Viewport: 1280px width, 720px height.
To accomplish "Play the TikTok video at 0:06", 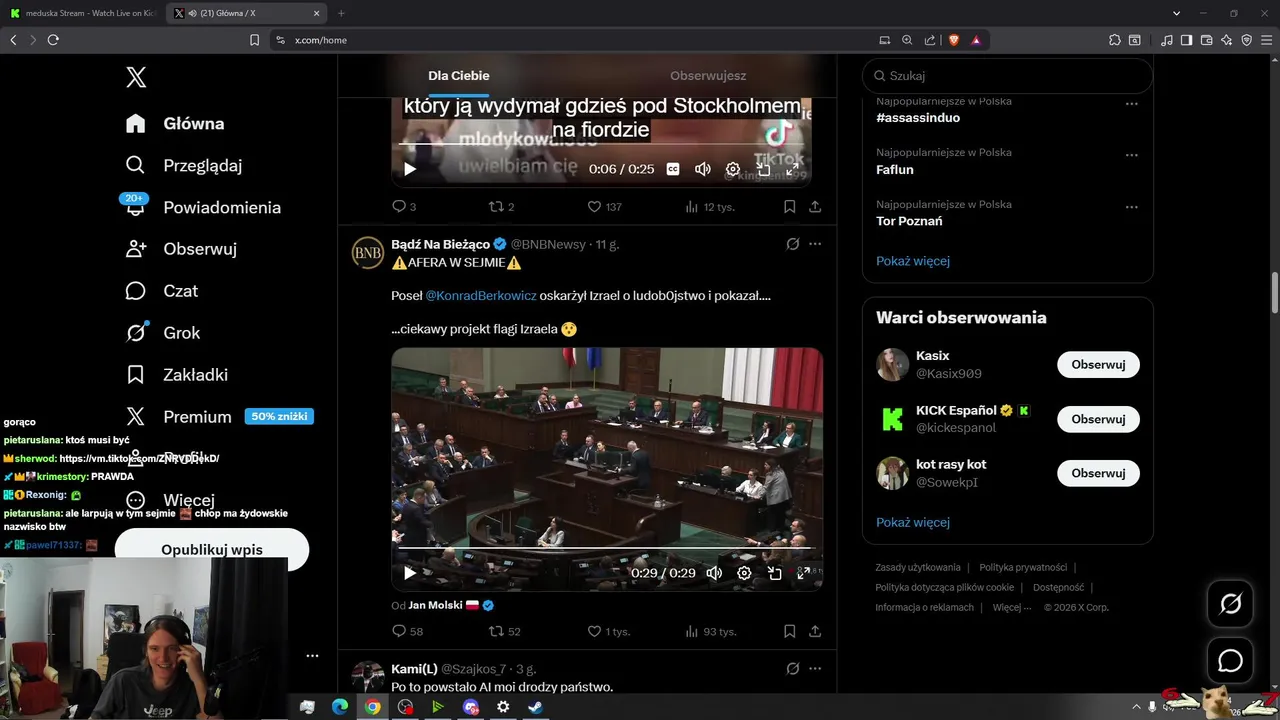I will (409, 169).
